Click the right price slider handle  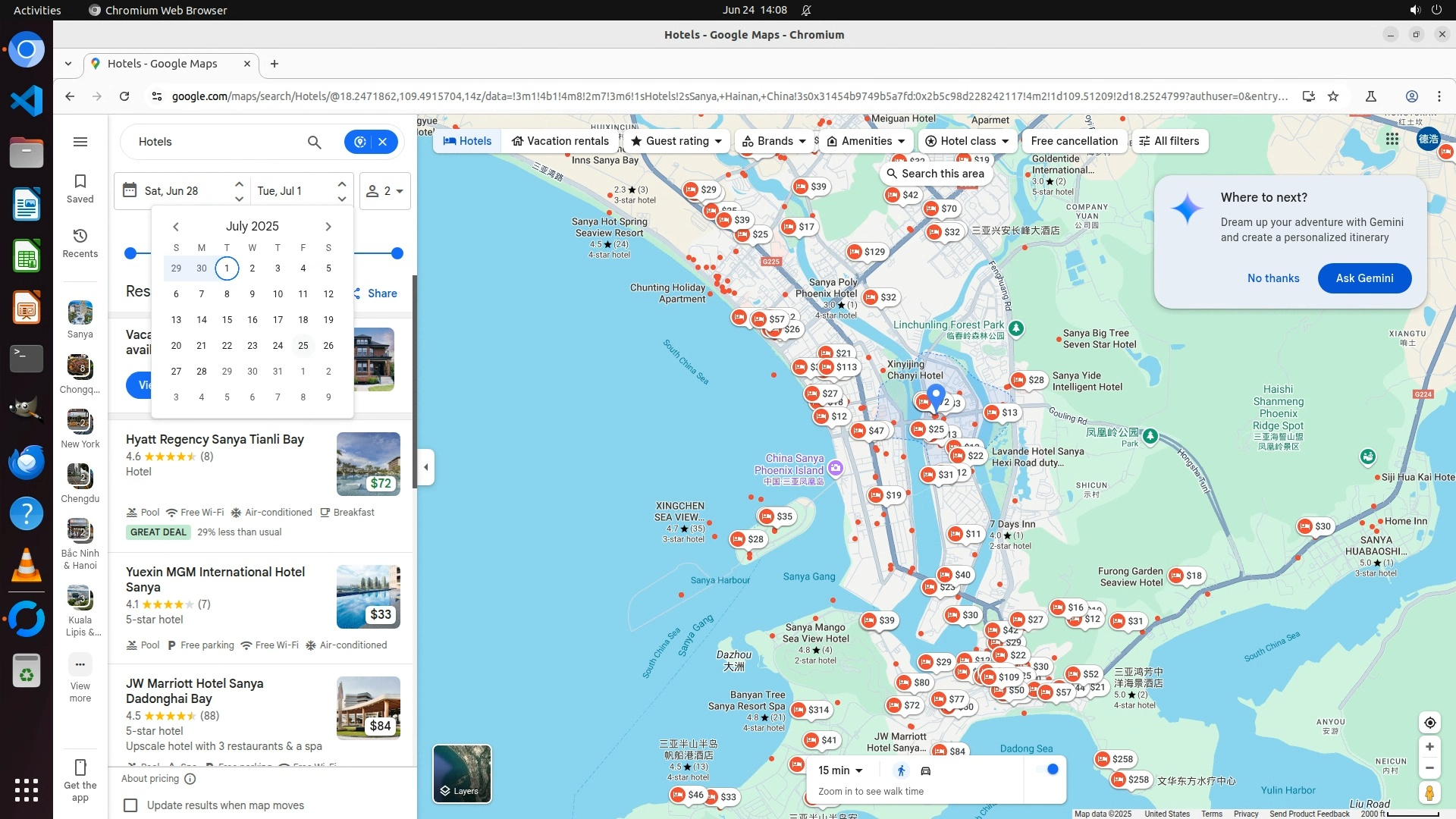pyautogui.click(x=397, y=253)
